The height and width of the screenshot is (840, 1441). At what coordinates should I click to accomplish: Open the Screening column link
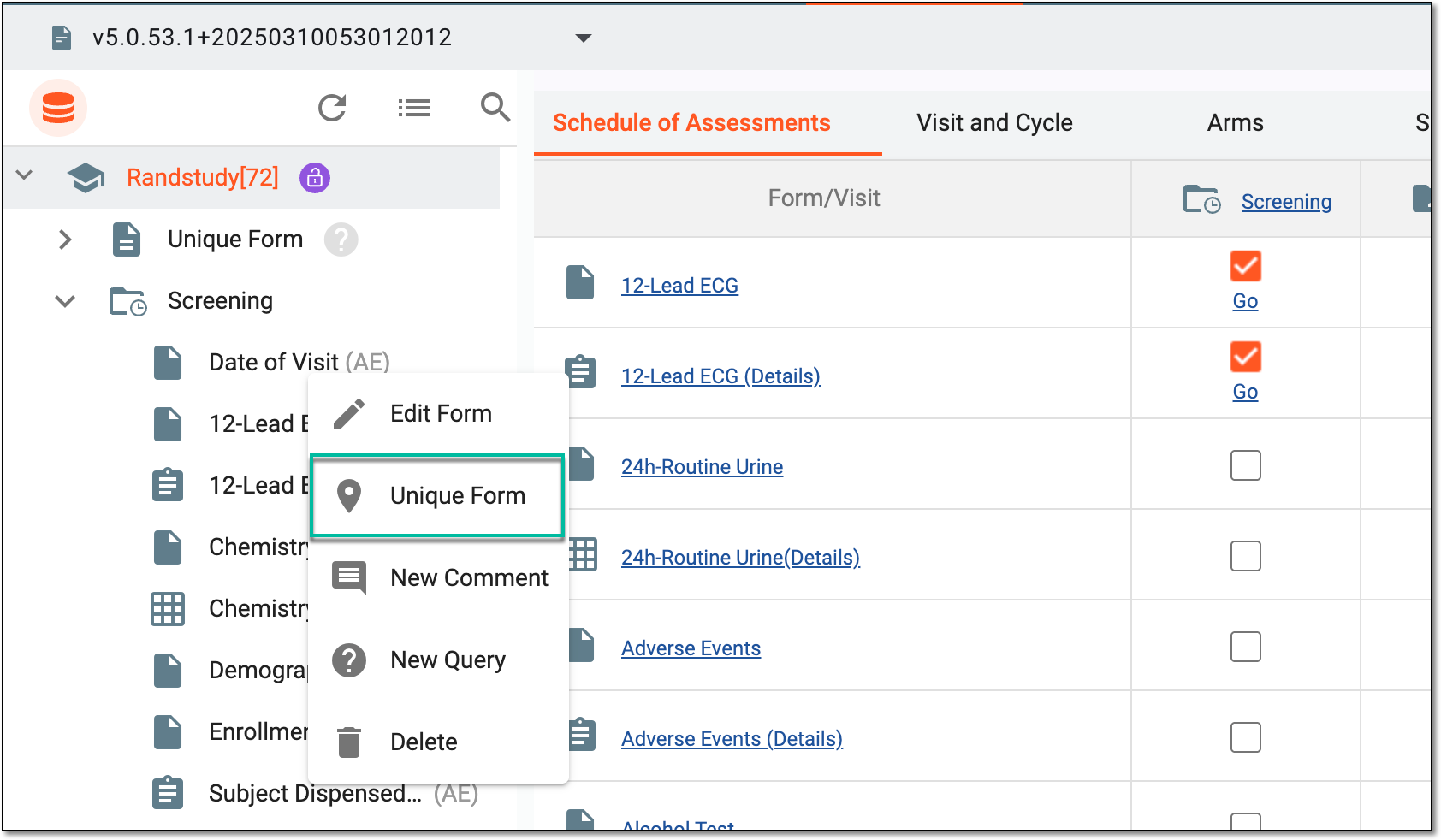click(x=1286, y=202)
